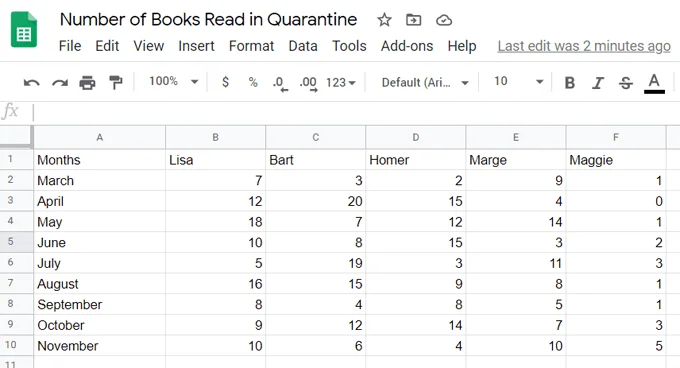Select Bart's April value 20
The width and height of the screenshot is (680, 368).
[x=315, y=201]
